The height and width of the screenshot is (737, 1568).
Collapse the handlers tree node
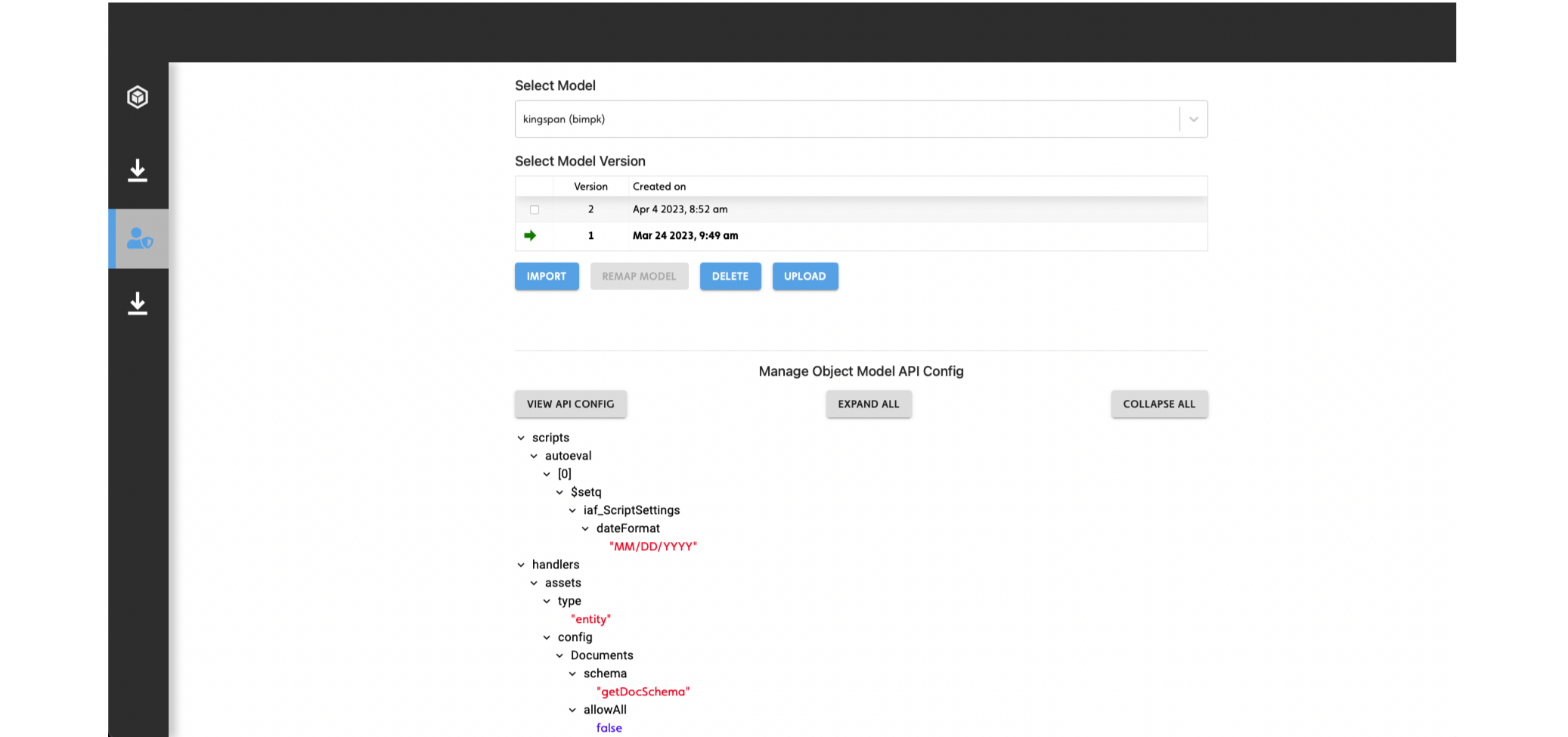(521, 565)
